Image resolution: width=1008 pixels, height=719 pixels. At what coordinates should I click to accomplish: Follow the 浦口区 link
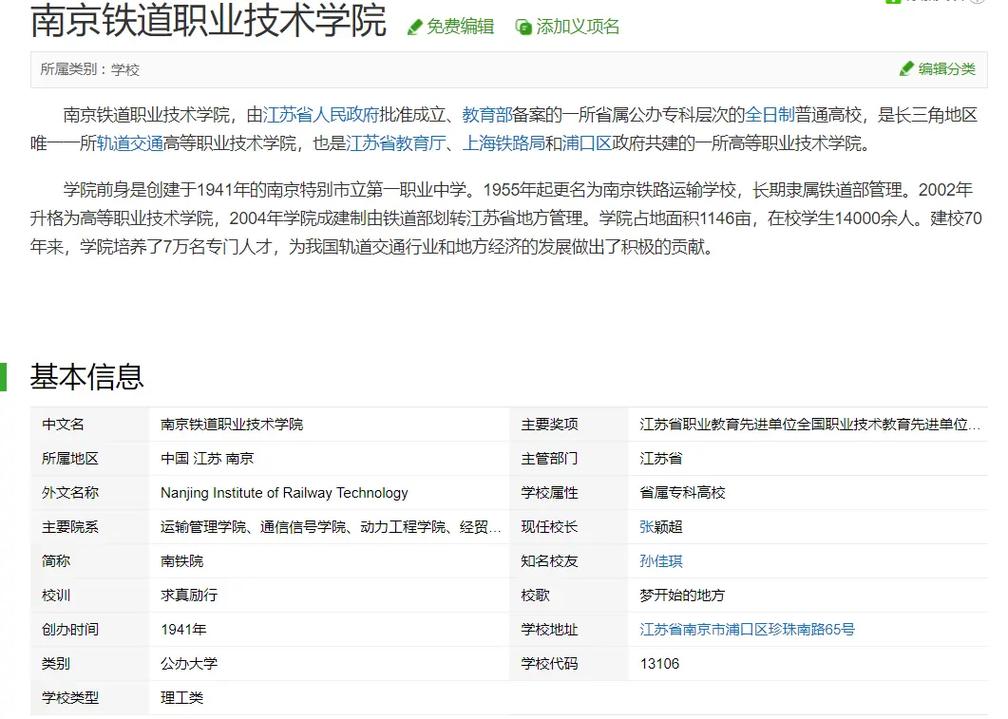coord(586,143)
